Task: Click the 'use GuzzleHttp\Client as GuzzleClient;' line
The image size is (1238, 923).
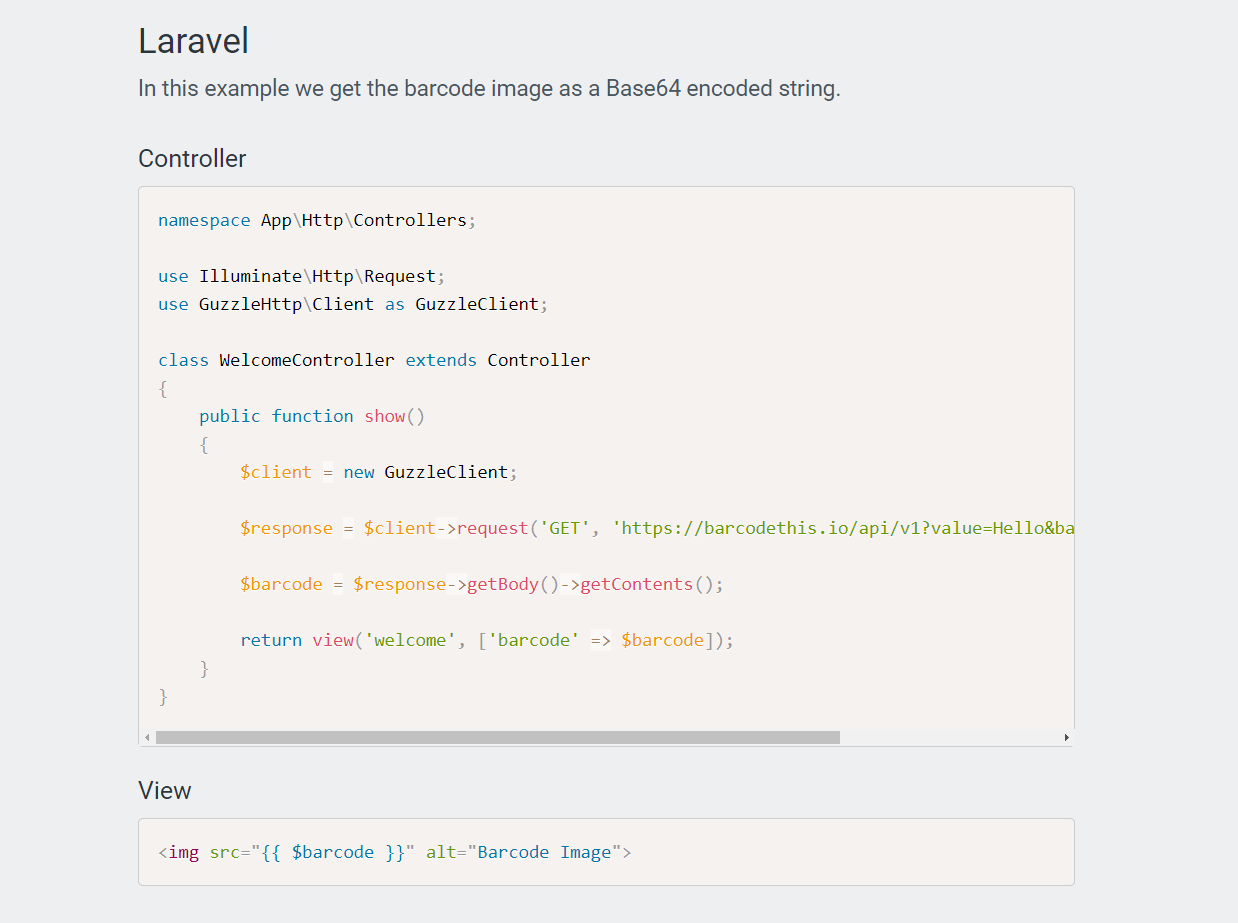Action: [x=353, y=304]
